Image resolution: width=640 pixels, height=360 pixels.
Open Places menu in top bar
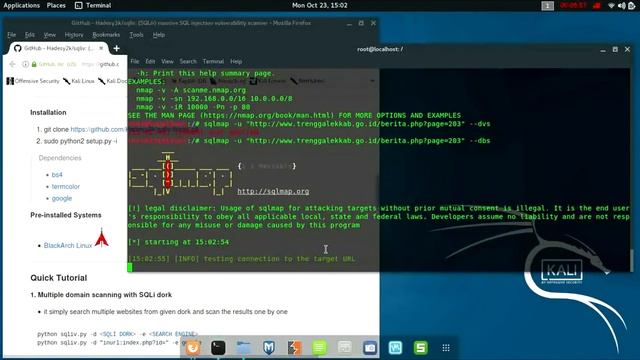[x=56, y=5]
